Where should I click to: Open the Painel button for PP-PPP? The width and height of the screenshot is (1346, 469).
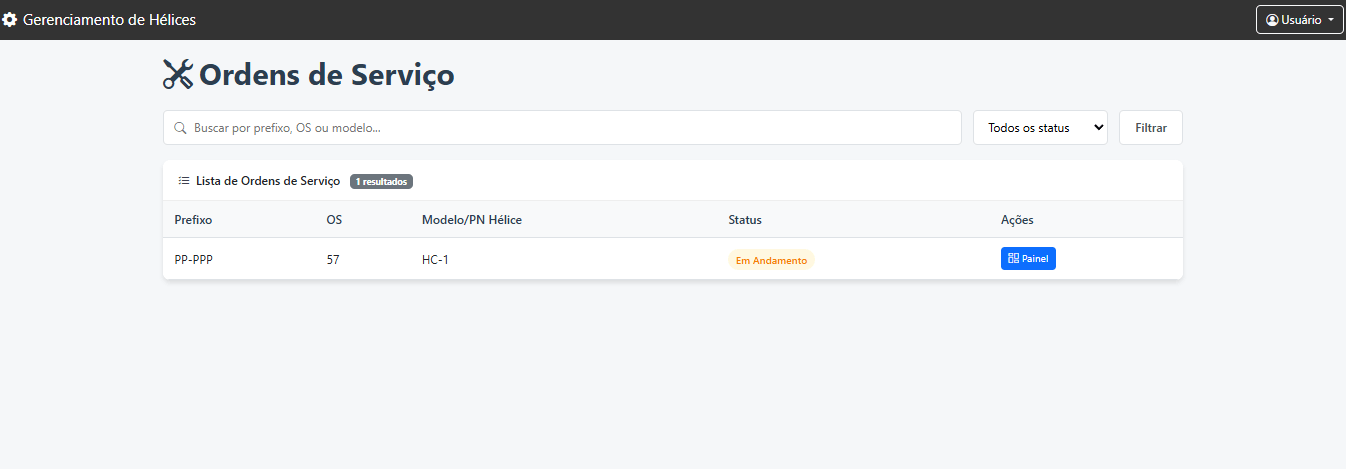[1028, 258]
